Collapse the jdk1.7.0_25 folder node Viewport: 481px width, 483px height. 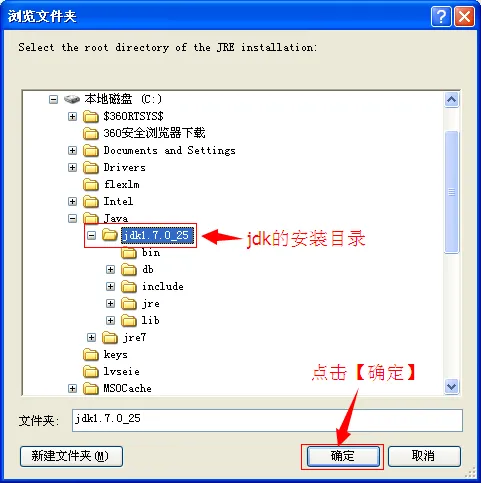pyautogui.click(x=91, y=236)
